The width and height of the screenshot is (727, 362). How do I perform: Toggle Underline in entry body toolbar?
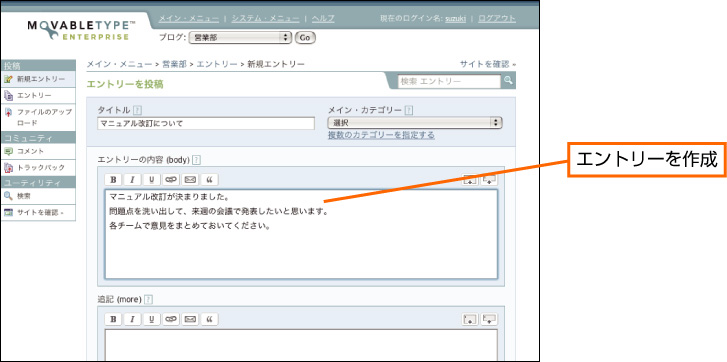152,179
